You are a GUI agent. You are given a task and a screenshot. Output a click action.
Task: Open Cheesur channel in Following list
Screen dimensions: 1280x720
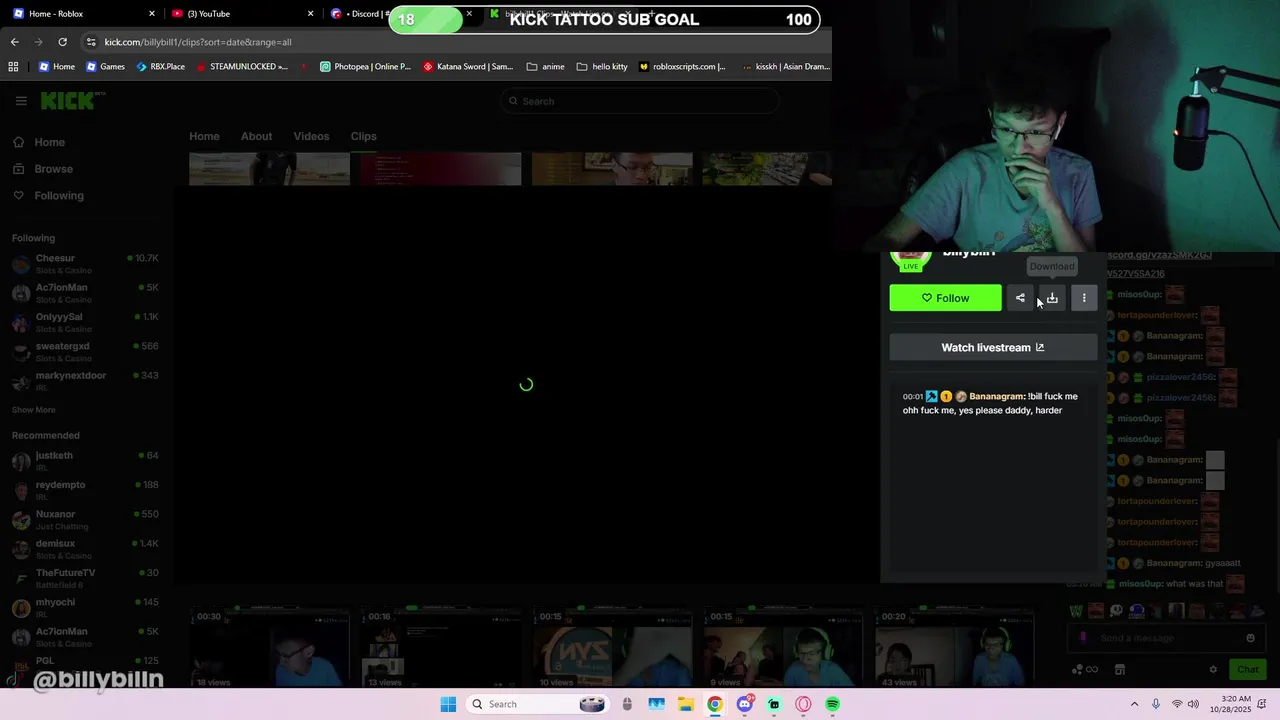click(85, 264)
